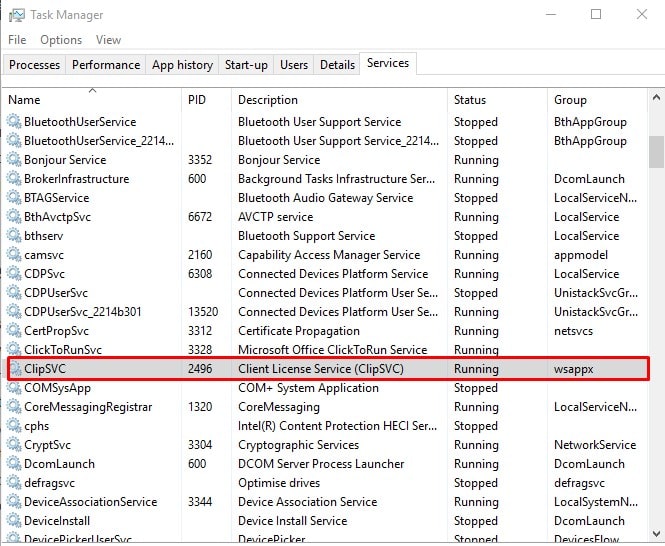Screen dimensions: 665x546
Task: Click gear icon beside COMSysApp
Action: (14, 388)
